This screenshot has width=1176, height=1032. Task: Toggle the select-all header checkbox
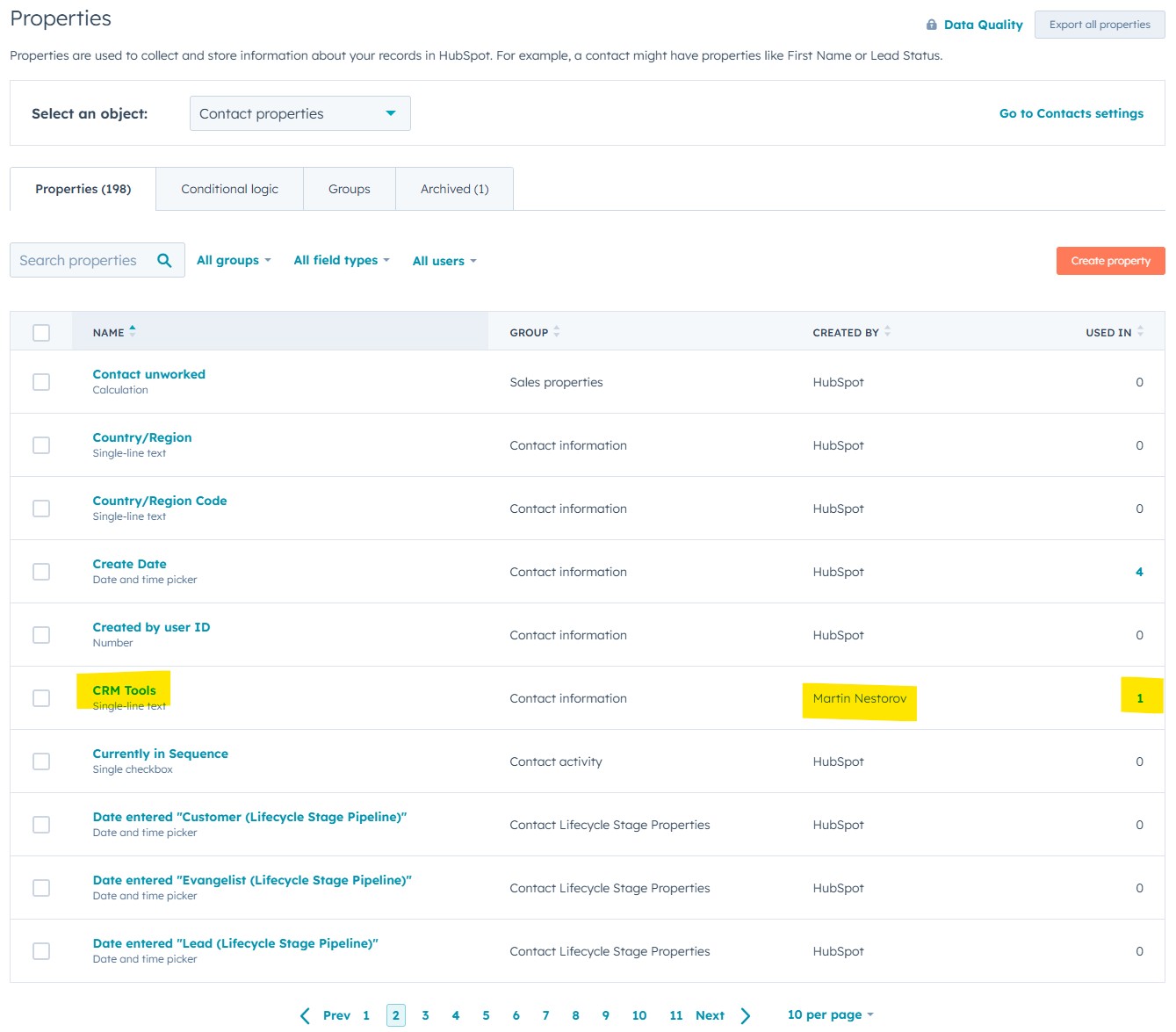41,333
